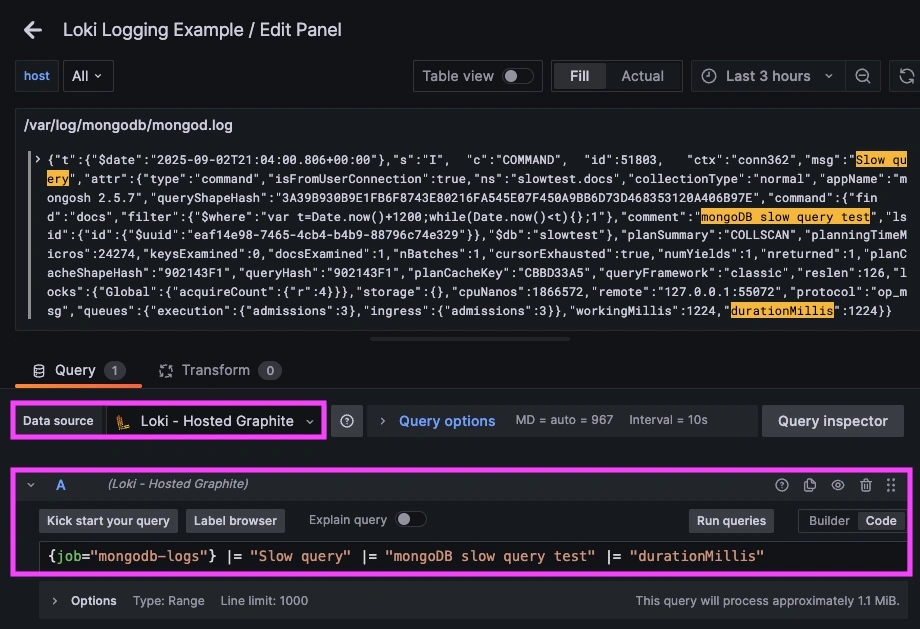Switch to the Transform tab
The height and width of the screenshot is (629, 920).
pos(220,371)
